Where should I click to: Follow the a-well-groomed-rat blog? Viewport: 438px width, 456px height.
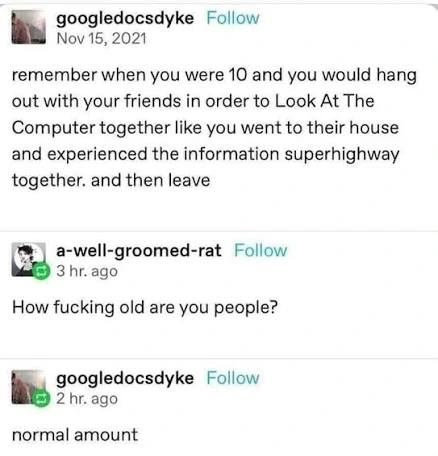point(260,250)
